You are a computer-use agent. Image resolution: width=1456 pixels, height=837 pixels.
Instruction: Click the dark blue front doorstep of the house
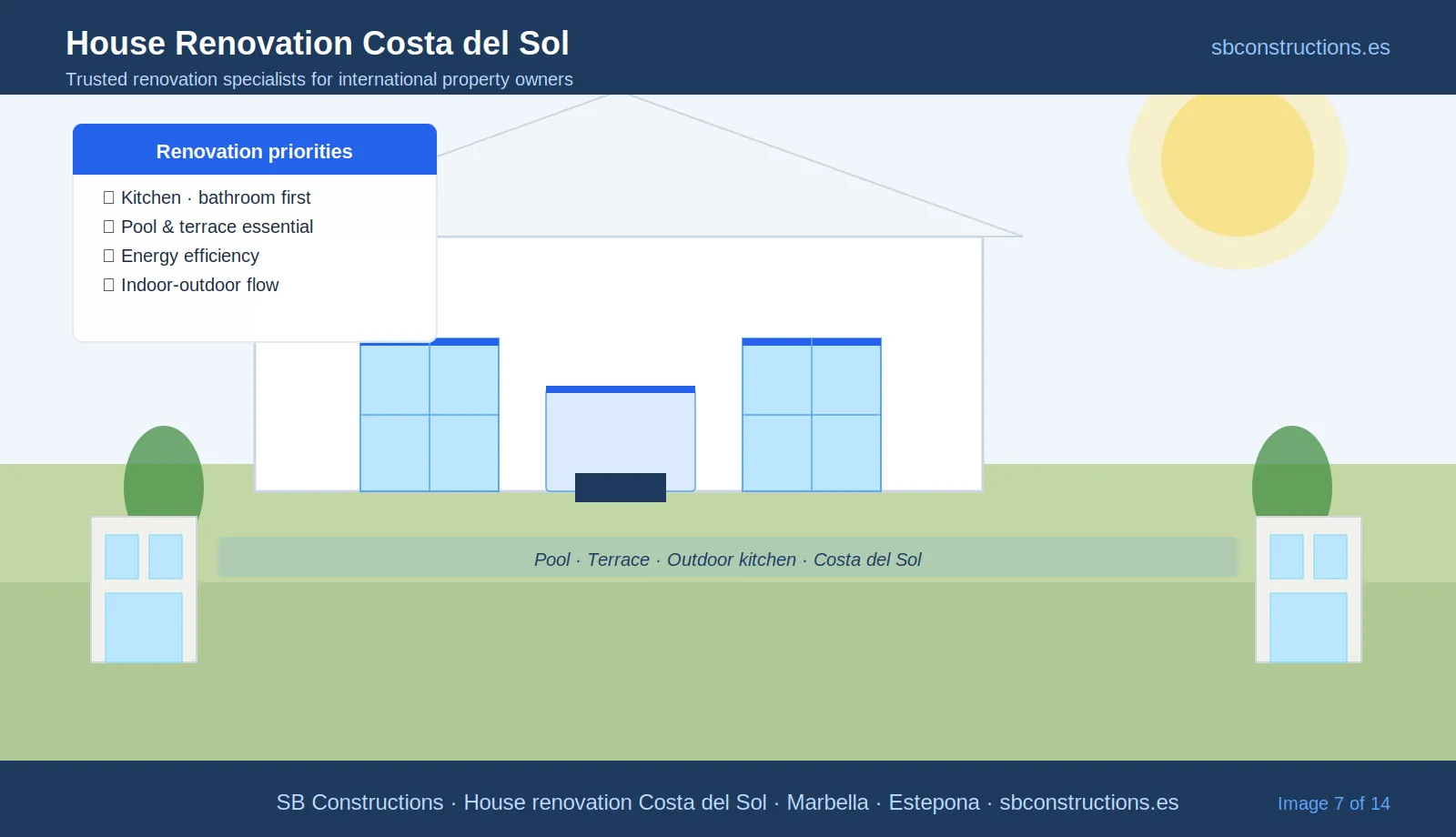(621, 488)
